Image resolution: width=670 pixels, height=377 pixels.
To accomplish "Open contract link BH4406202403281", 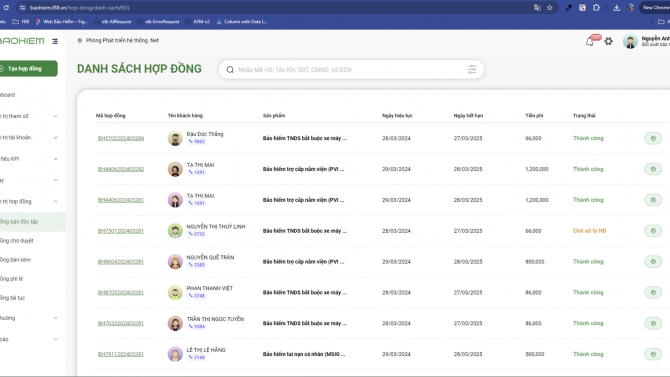I will coord(120,200).
